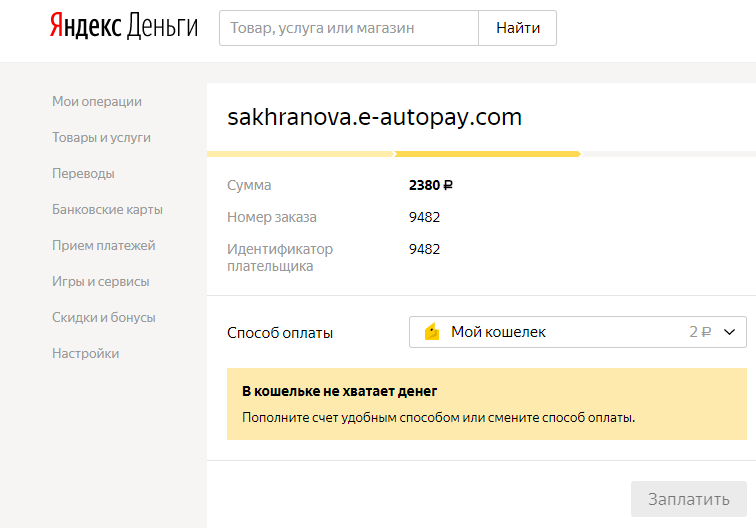Image resolution: width=756 pixels, height=528 pixels.
Task: Open Мои операции in the sidebar
Action: pos(97,101)
